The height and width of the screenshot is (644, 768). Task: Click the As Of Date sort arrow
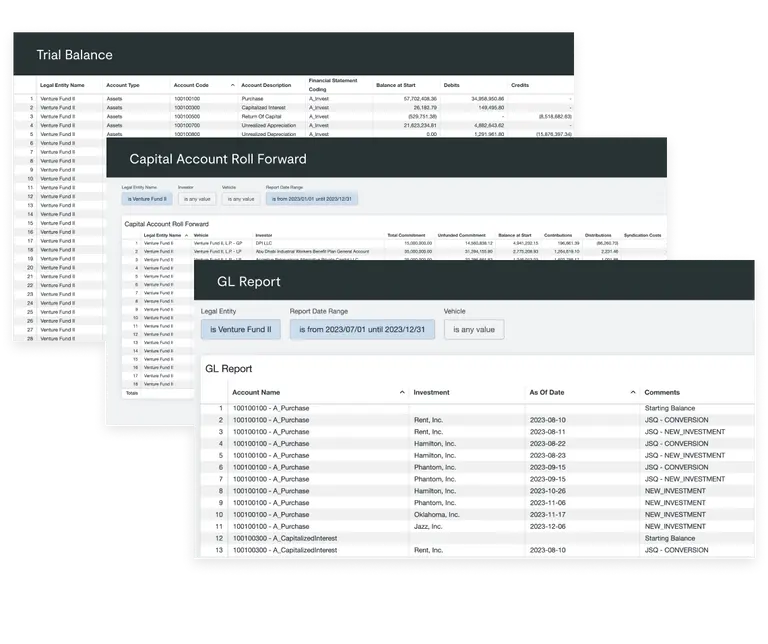633,393
